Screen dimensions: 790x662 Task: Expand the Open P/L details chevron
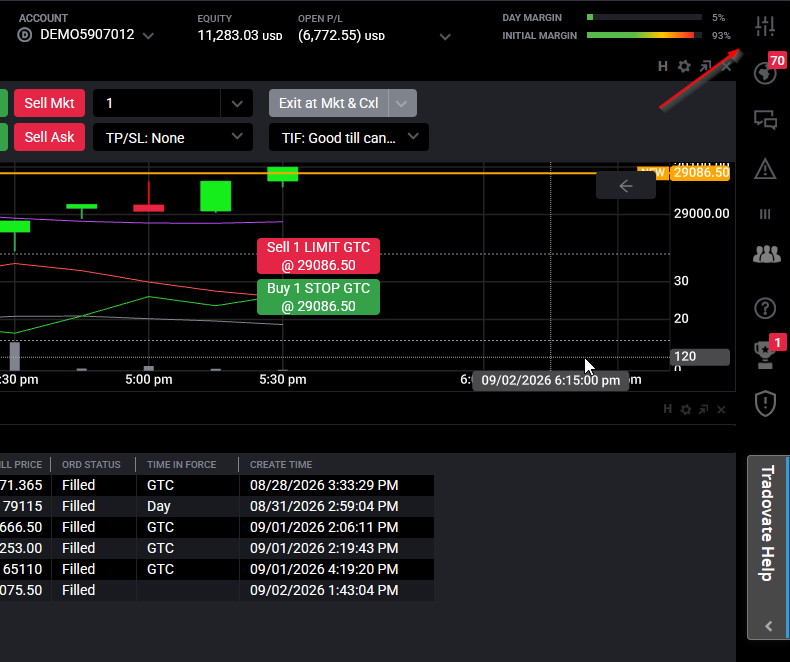coord(445,37)
